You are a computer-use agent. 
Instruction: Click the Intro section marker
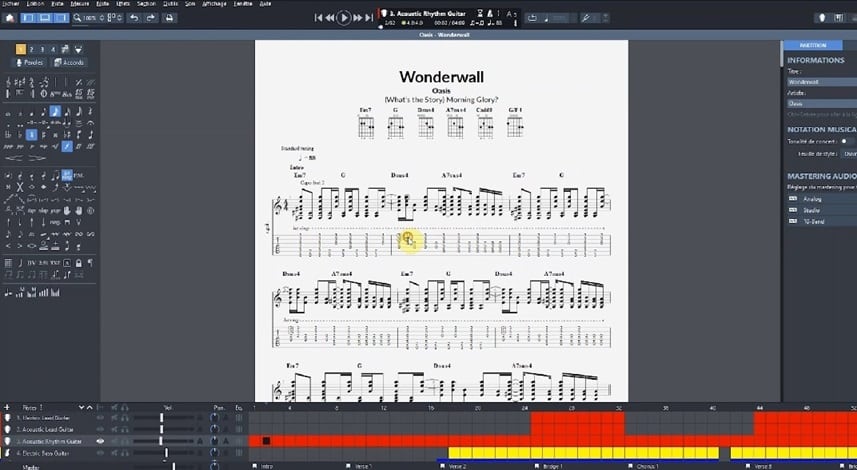point(263,466)
